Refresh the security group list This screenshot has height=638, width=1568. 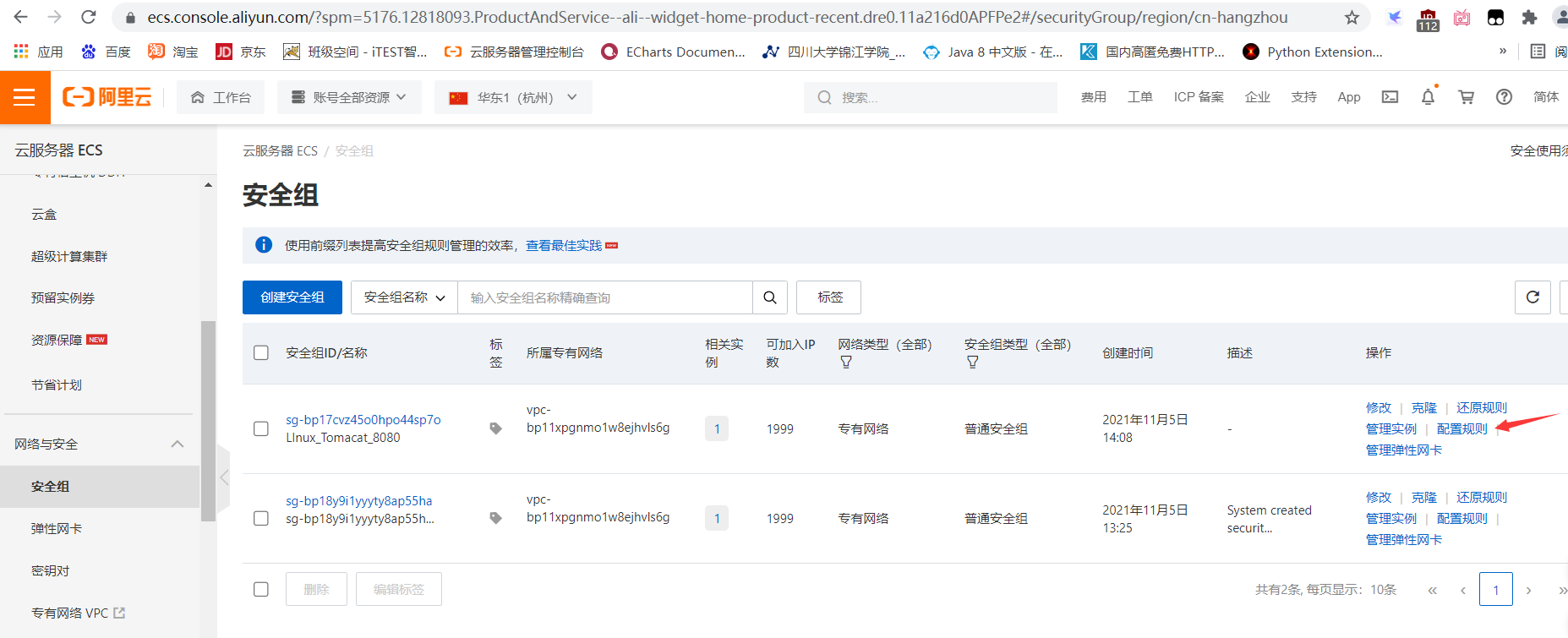coord(1532,297)
